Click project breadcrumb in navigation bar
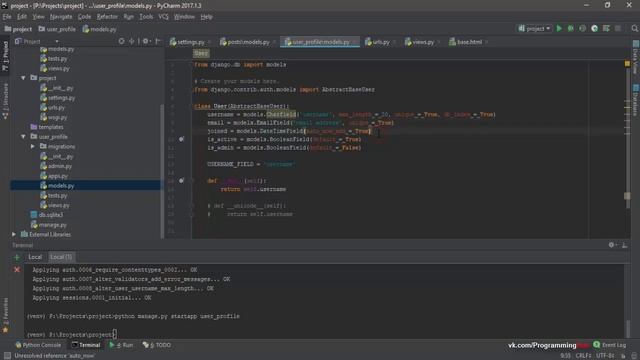The image size is (640, 360). [x=18, y=29]
